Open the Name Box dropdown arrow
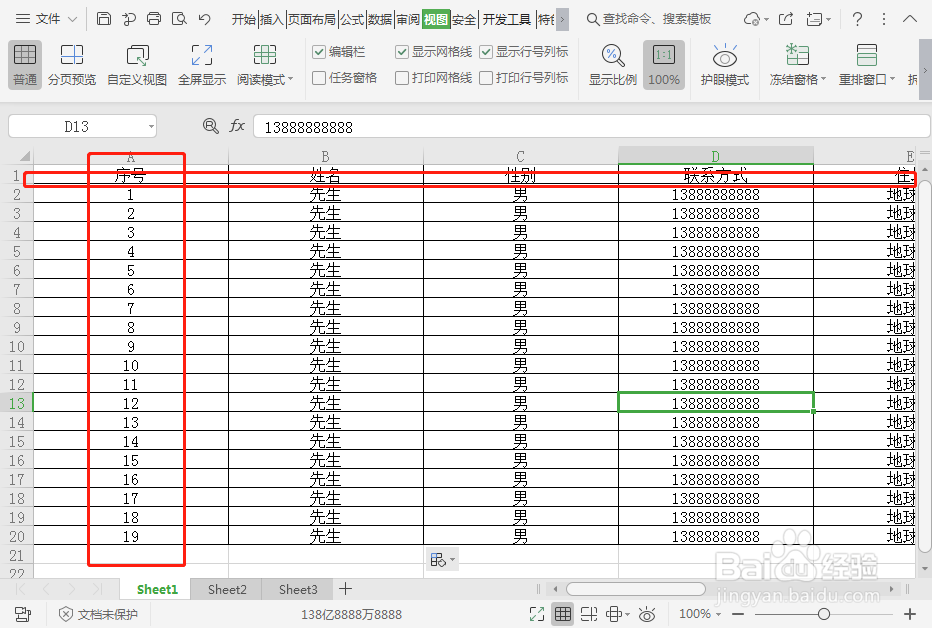Screen dimensions: 932x628 pos(151,126)
